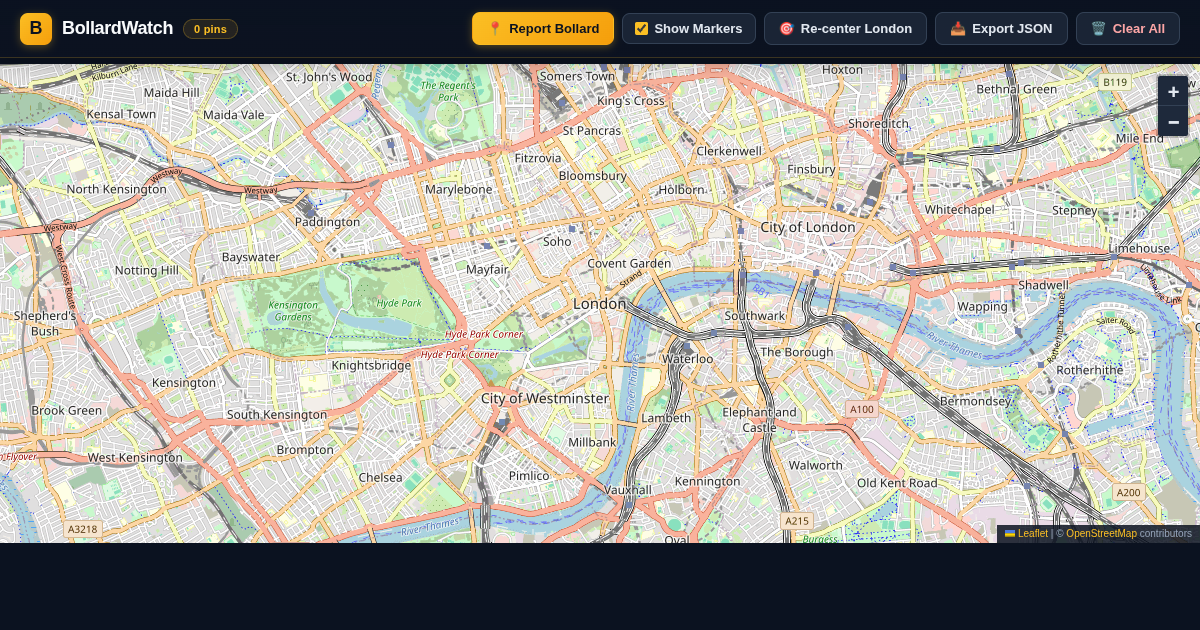Viewport: 1200px width, 630px height.
Task: Click the "King's Cross" map label
Action: [x=631, y=100]
